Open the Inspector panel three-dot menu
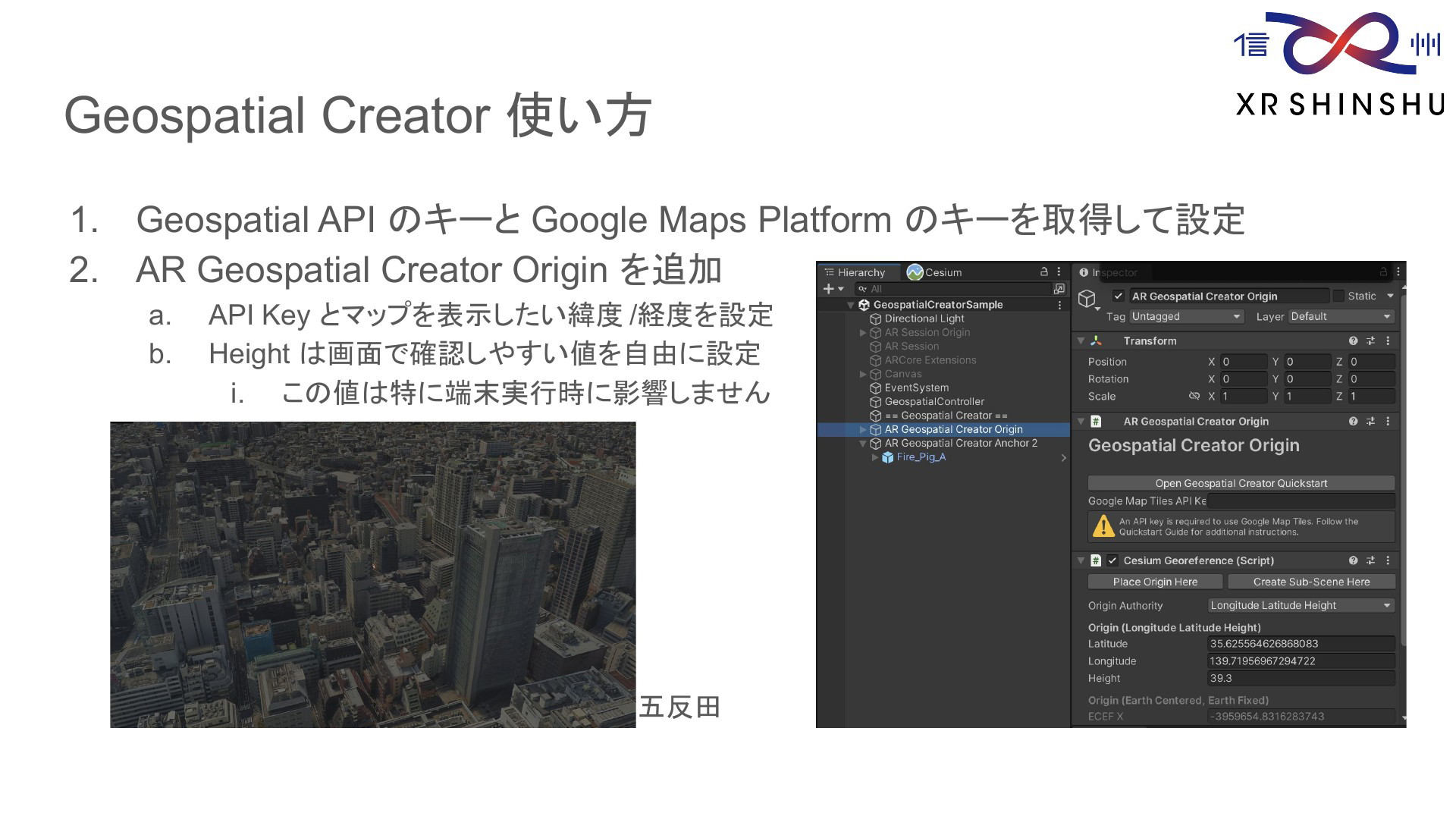 tap(1398, 271)
